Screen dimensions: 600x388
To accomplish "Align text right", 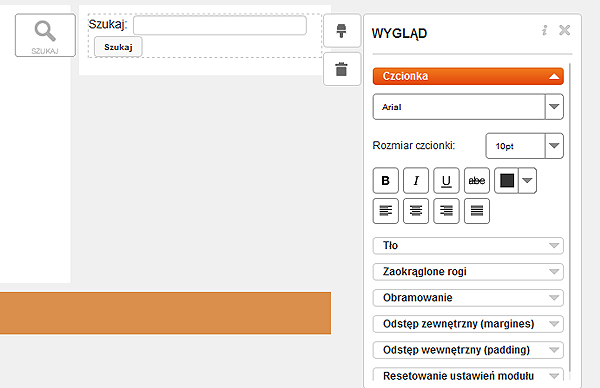I will pos(446,211).
